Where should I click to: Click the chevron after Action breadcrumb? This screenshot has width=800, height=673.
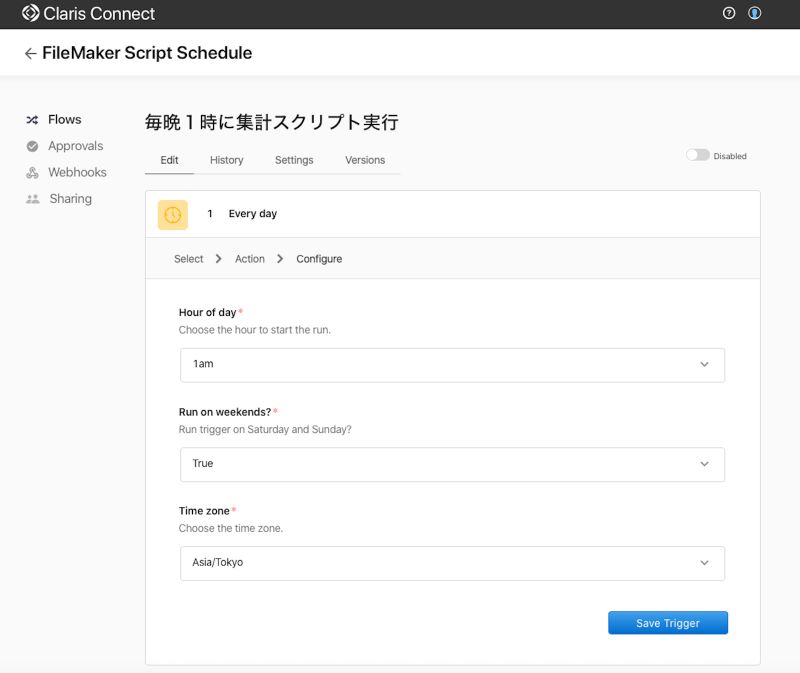280,259
